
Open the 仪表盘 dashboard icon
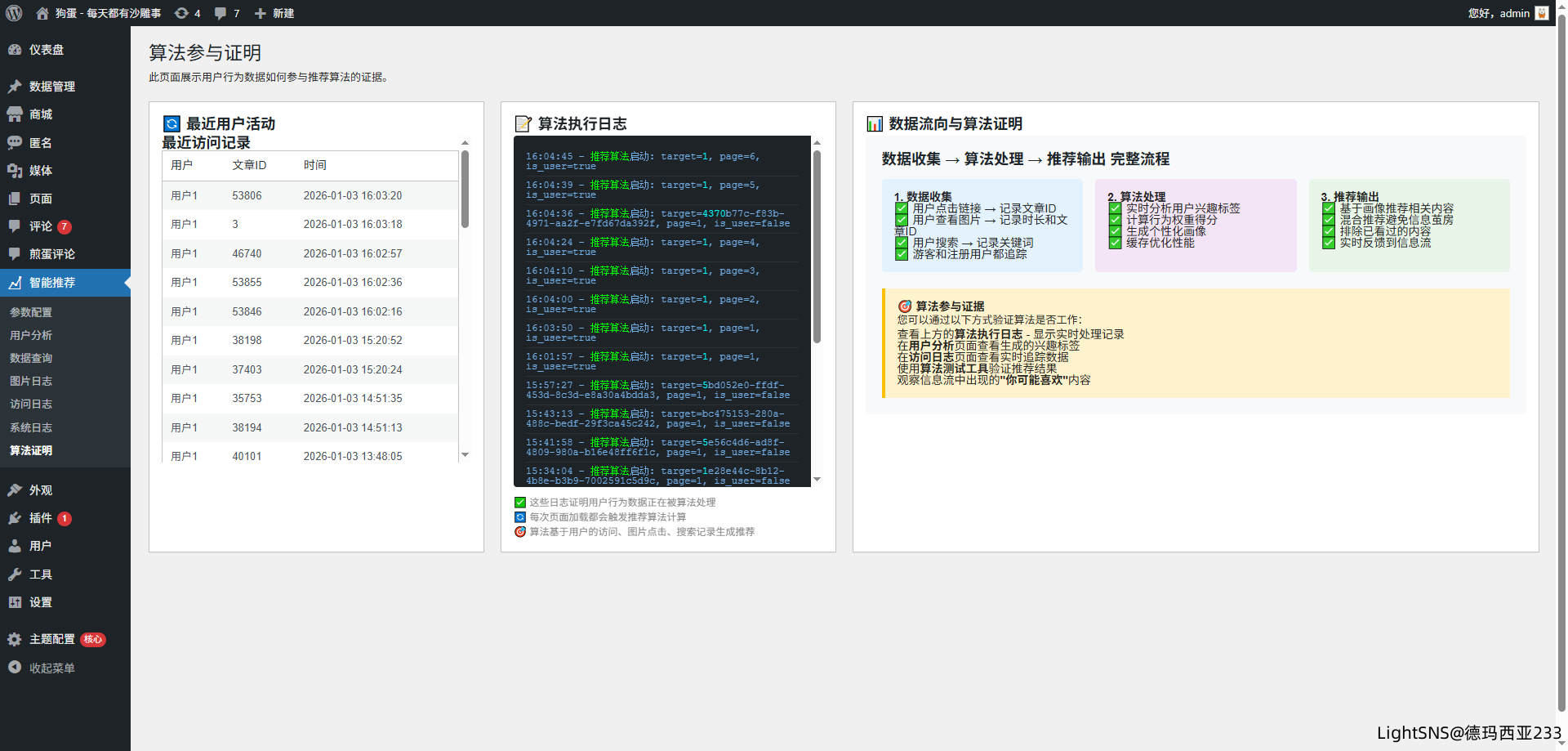[x=15, y=50]
